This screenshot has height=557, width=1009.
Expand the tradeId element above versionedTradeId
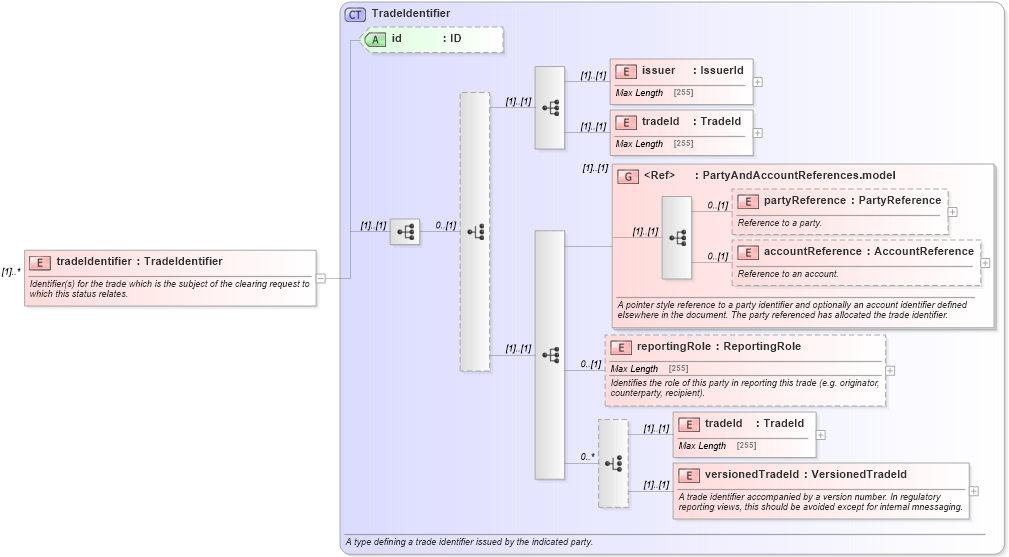pos(820,435)
